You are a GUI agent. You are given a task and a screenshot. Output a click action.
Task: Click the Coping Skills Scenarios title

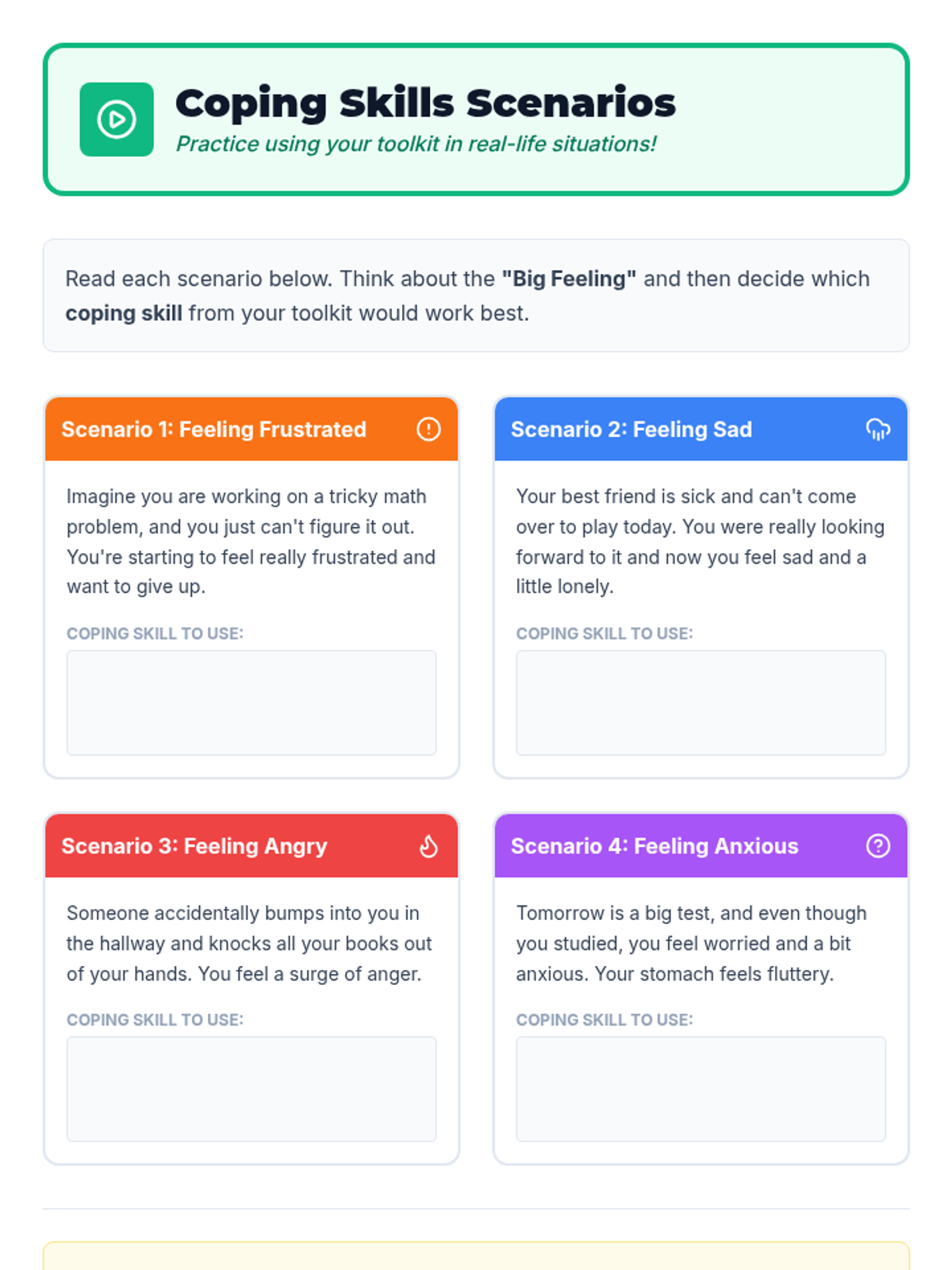[425, 103]
